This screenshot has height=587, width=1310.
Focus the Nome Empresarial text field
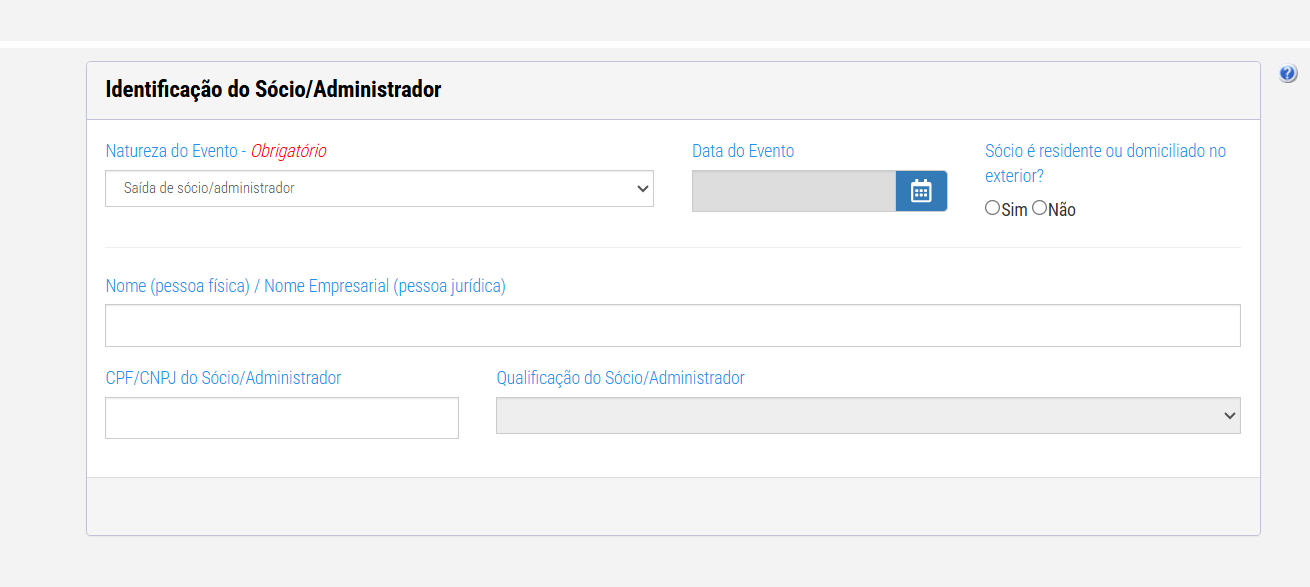coord(673,326)
